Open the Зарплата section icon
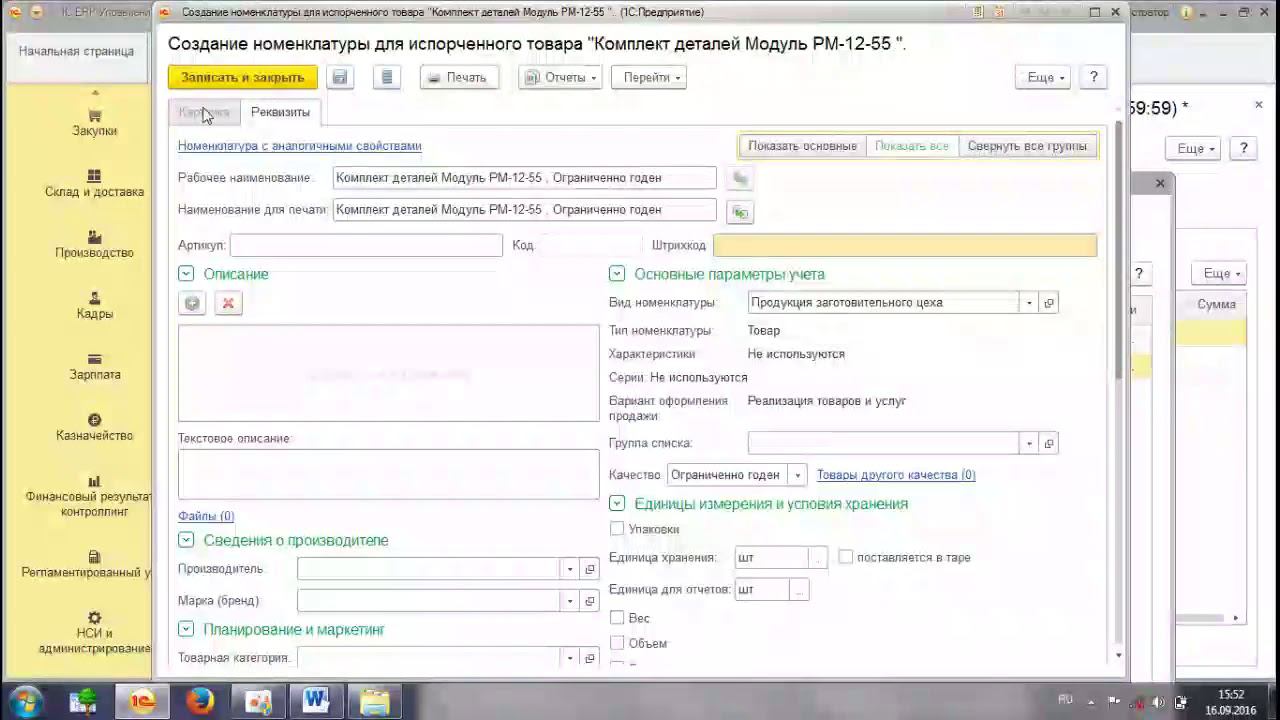The height and width of the screenshot is (720, 1280). [x=94, y=359]
